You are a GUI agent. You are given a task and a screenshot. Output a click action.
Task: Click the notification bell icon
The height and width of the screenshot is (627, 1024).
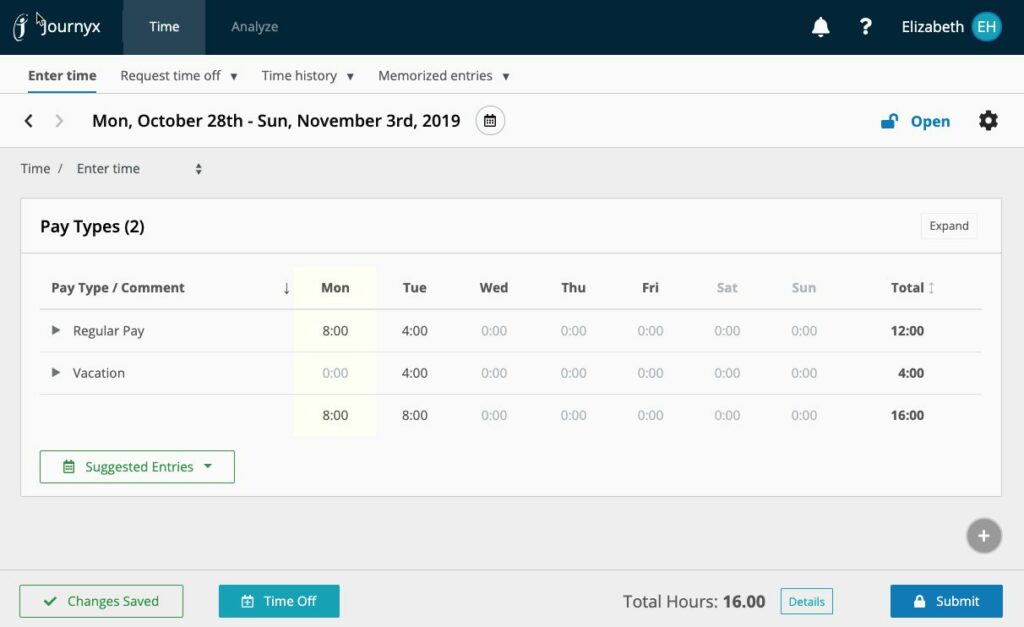click(x=820, y=27)
